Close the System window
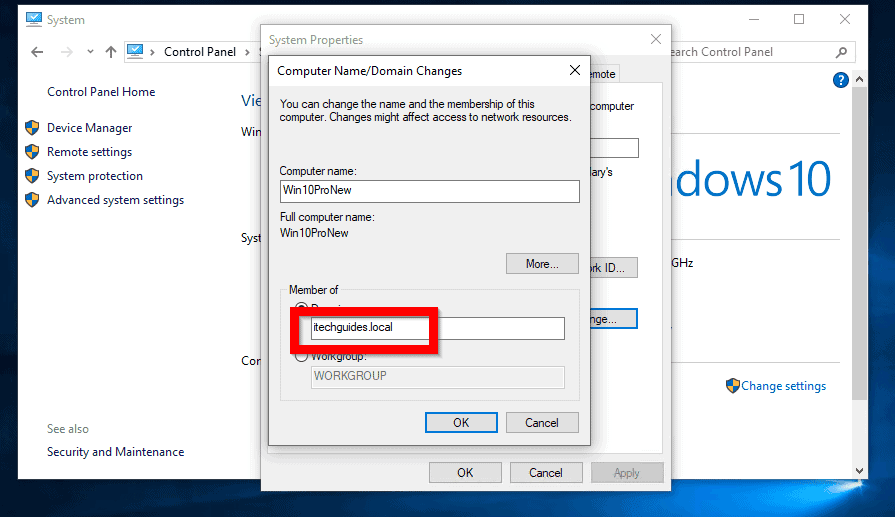The width and height of the screenshot is (895, 517). (x=845, y=19)
